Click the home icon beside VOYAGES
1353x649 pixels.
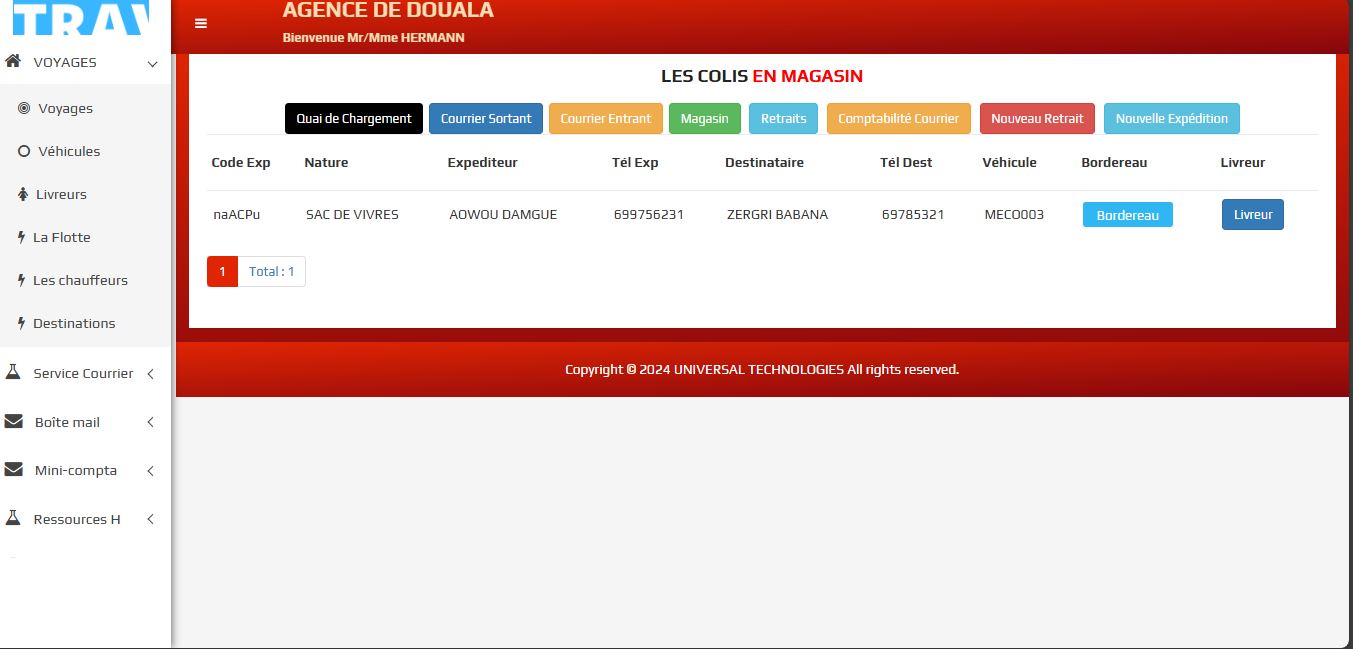pyautogui.click(x=13, y=62)
